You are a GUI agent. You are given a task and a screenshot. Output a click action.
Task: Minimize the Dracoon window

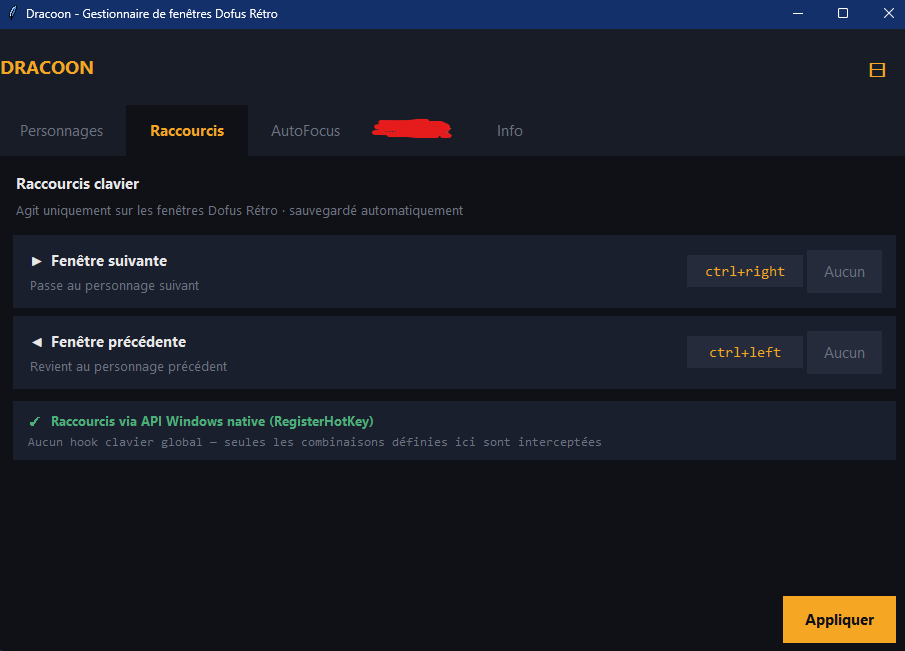pos(798,13)
